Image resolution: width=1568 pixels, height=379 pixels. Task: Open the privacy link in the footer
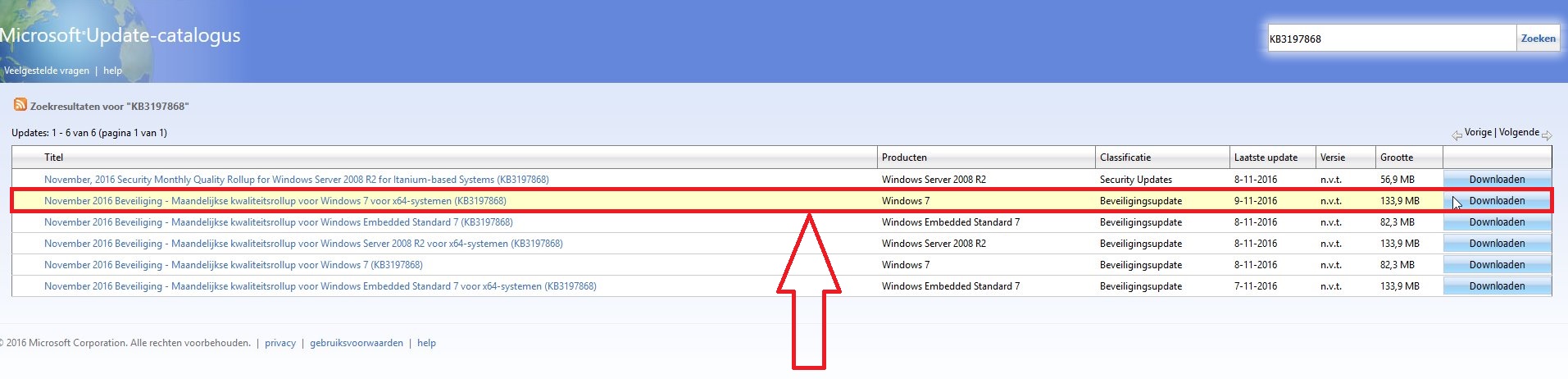coord(280,343)
